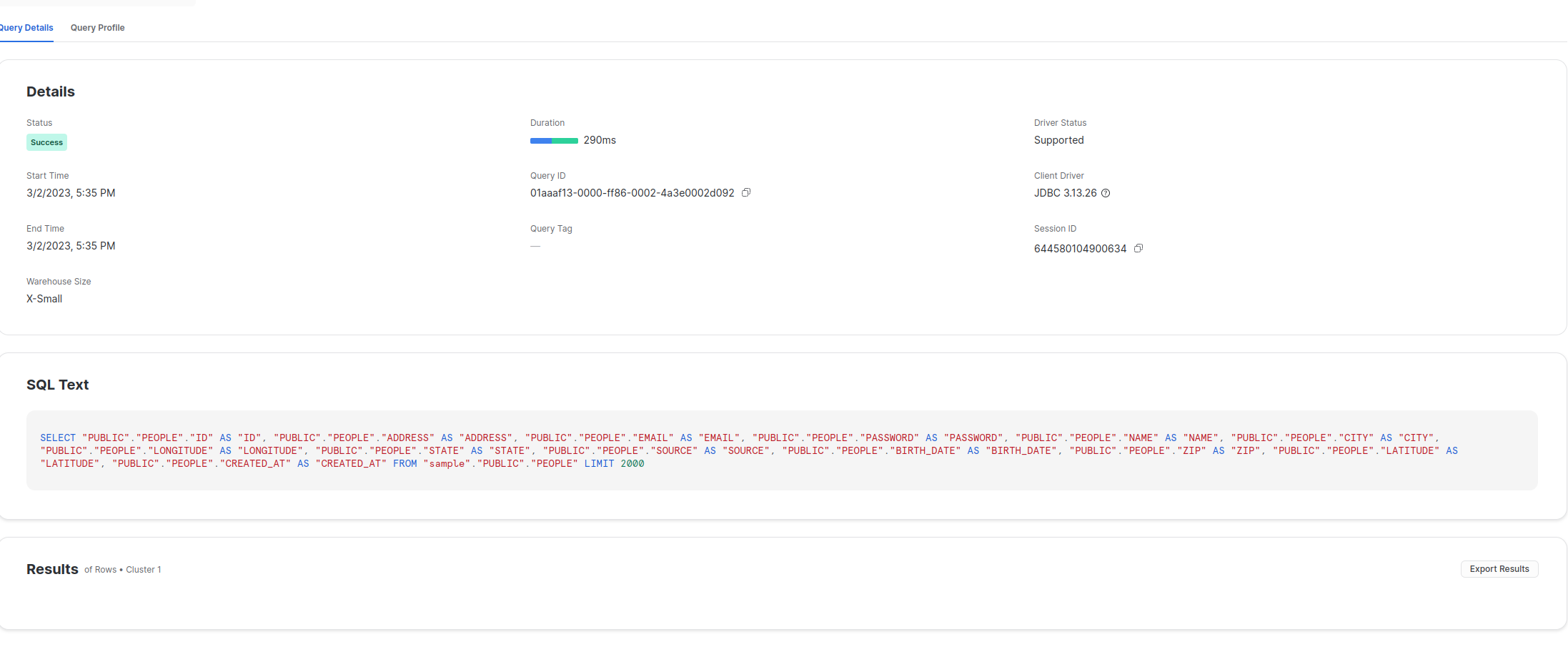The width and height of the screenshot is (1568, 652).
Task: Click the X-Small warehouse size value
Action: [44, 298]
